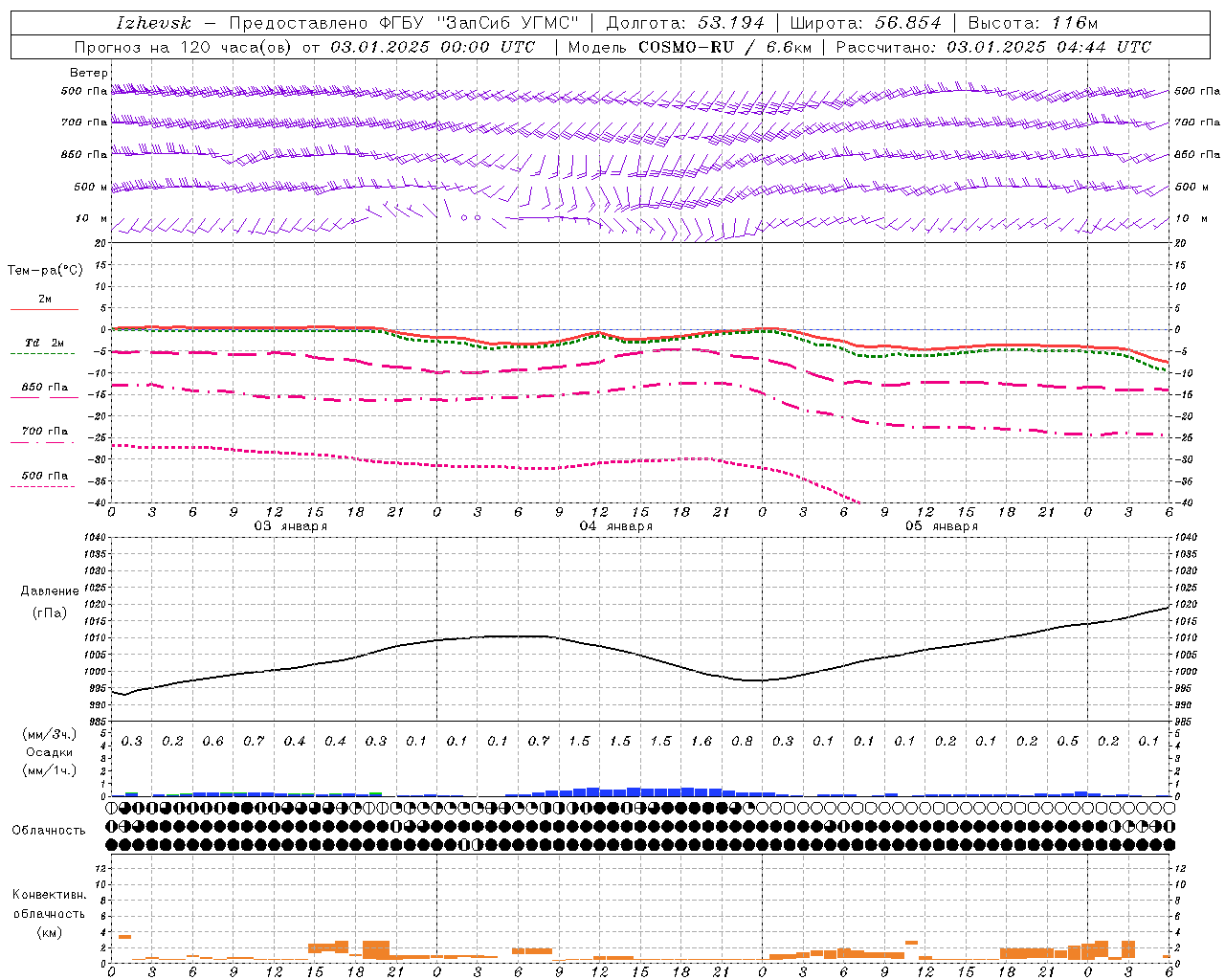Click the Тем-ра(°C) axis label
The height and width of the screenshot is (980, 1225).
click(45, 271)
